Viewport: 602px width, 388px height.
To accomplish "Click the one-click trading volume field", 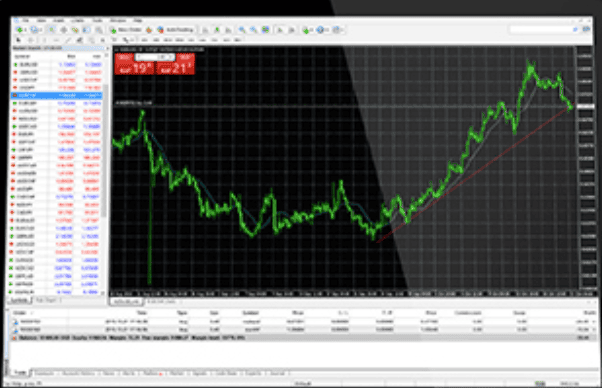I will pyautogui.click(x=155, y=57).
